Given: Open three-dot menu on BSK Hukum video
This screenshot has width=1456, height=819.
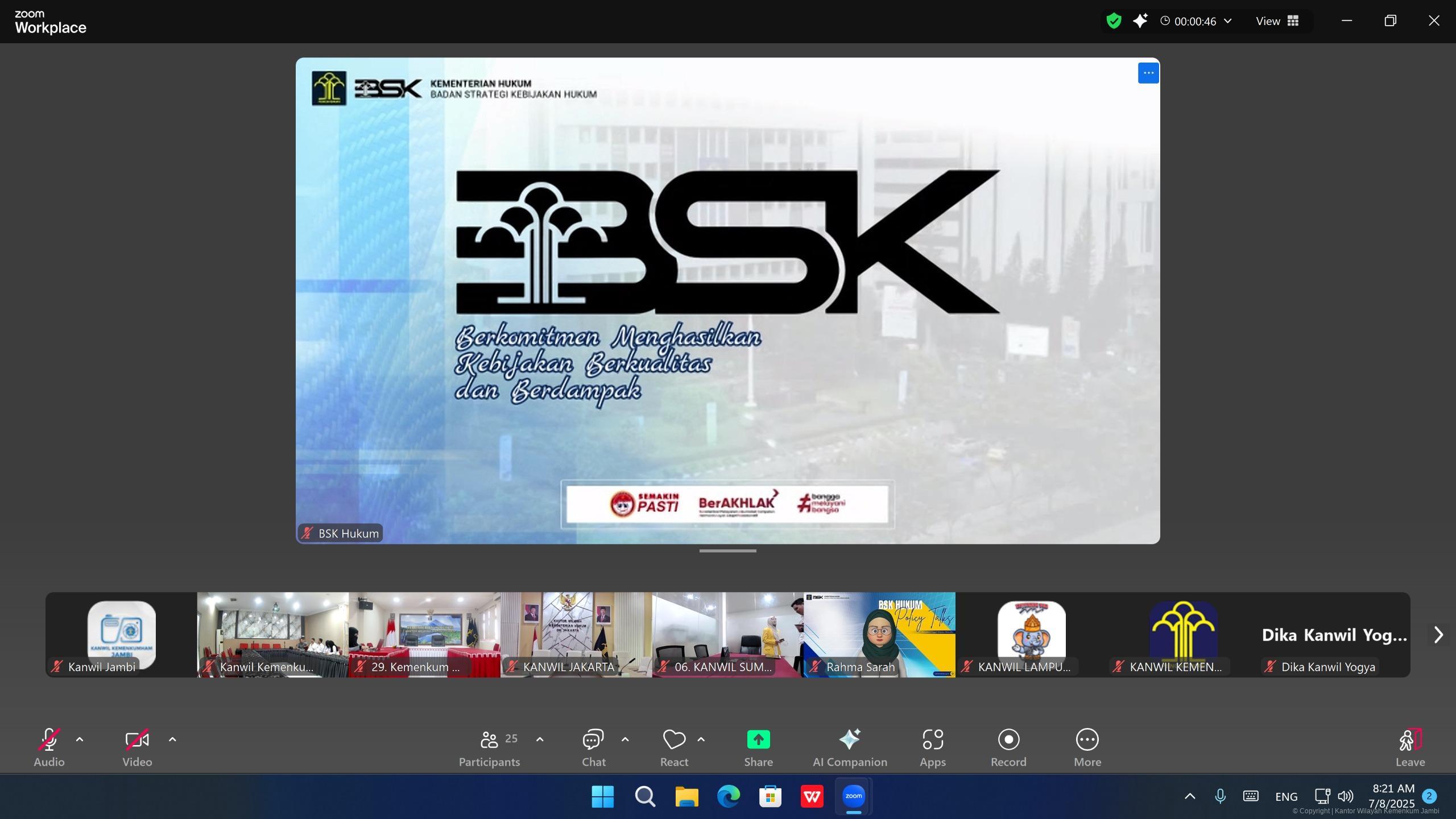Looking at the screenshot, I should [1148, 73].
